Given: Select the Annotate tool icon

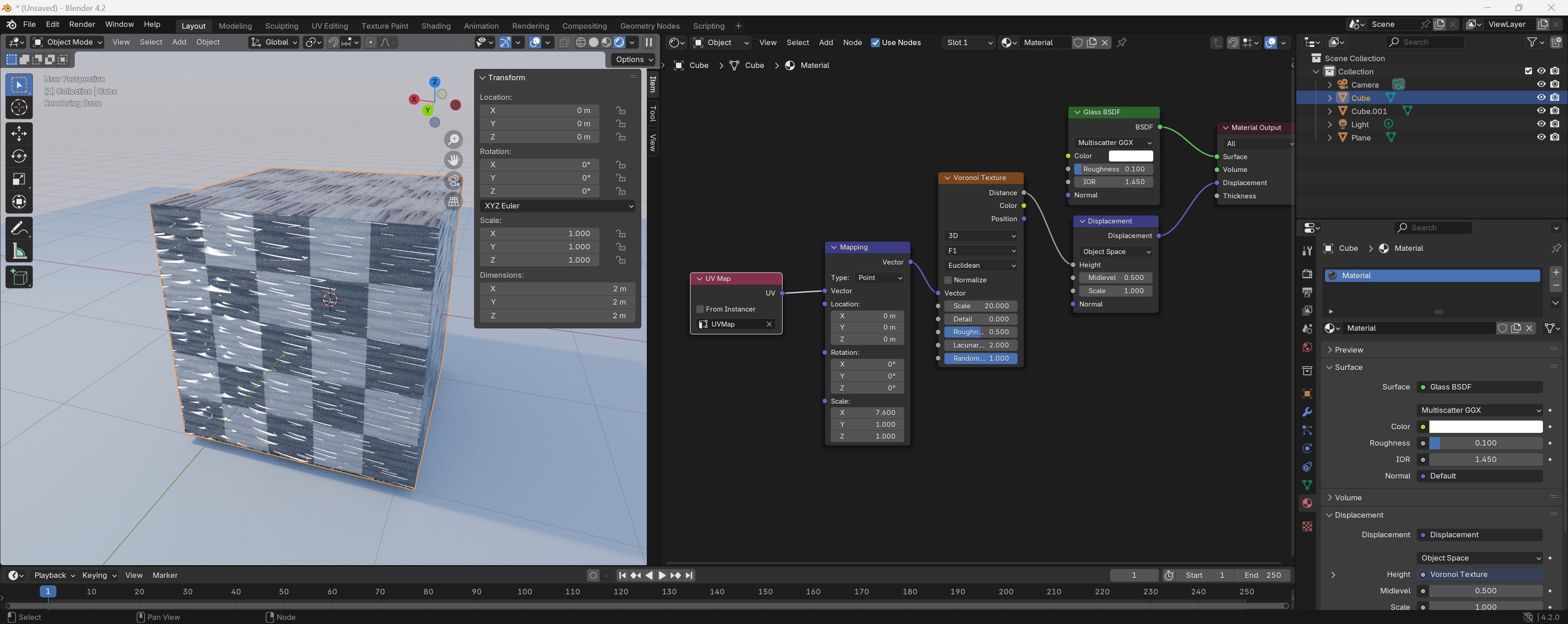Looking at the screenshot, I should coord(19,228).
